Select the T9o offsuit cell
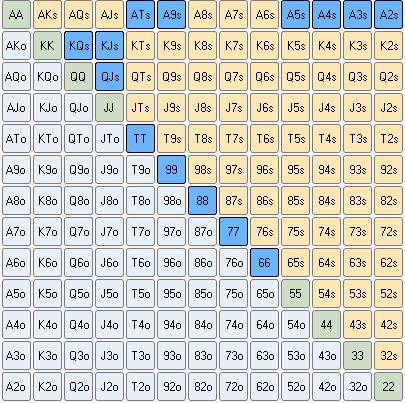405x403 pixels. (140, 169)
